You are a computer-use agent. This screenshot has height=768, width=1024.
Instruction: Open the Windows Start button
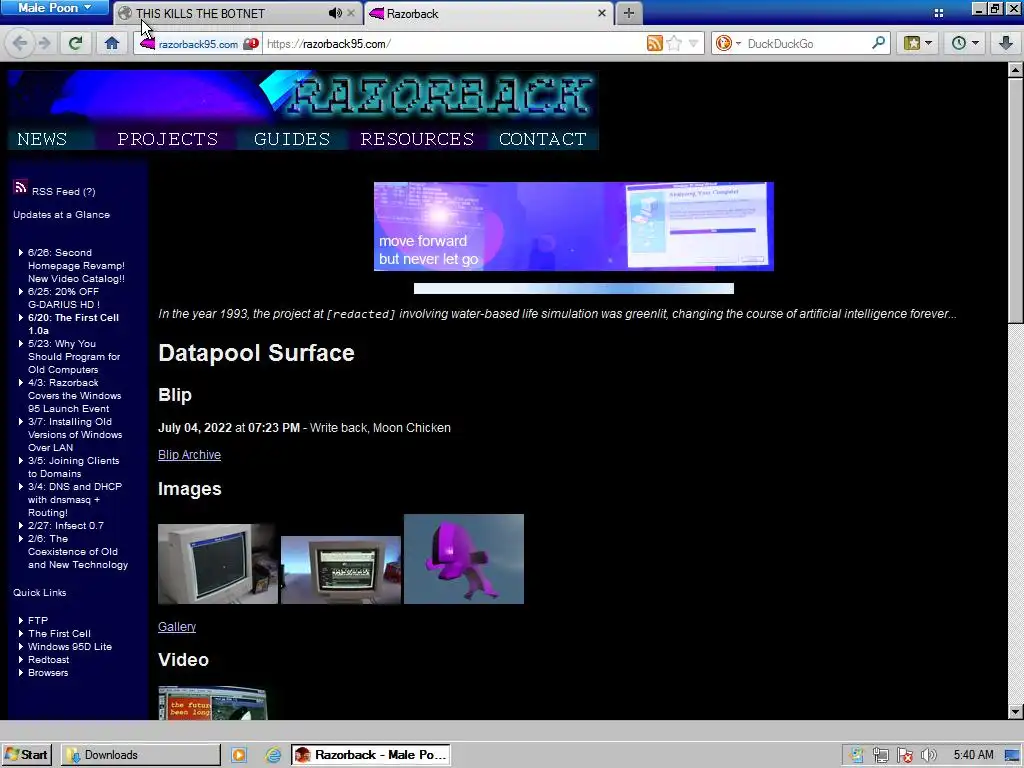click(x=27, y=755)
